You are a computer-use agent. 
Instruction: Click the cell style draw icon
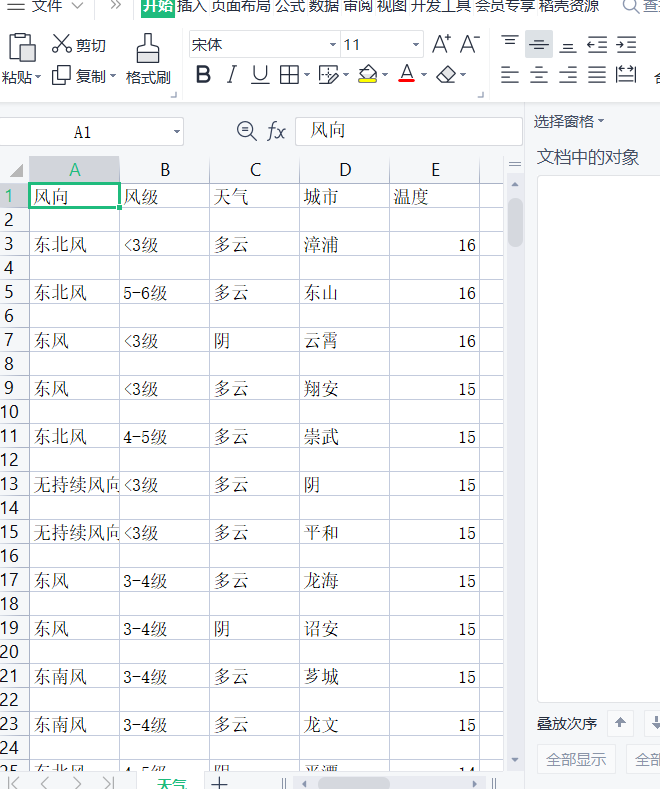[x=328, y=75]
